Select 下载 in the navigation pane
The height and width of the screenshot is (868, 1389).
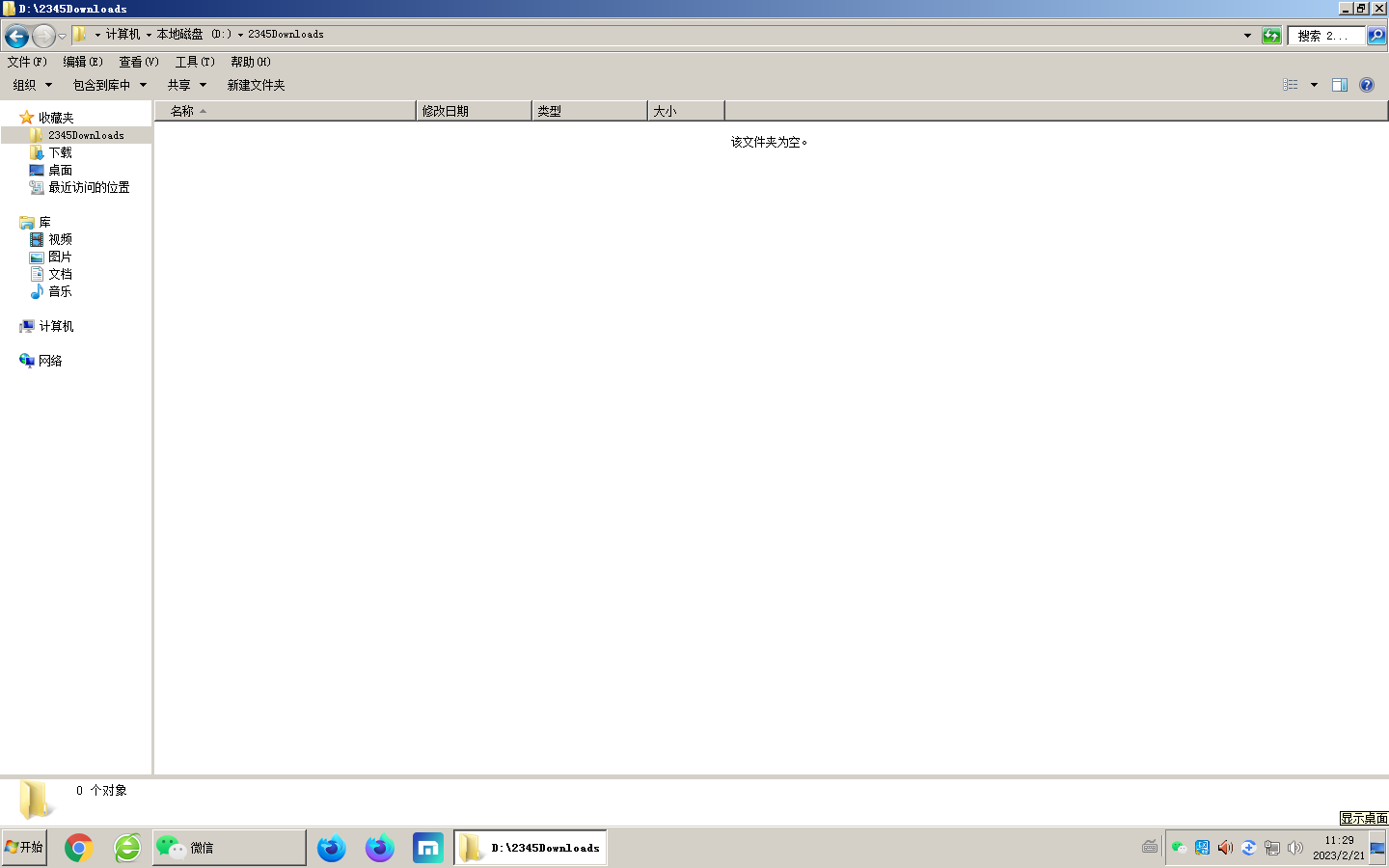click(60, 152)
